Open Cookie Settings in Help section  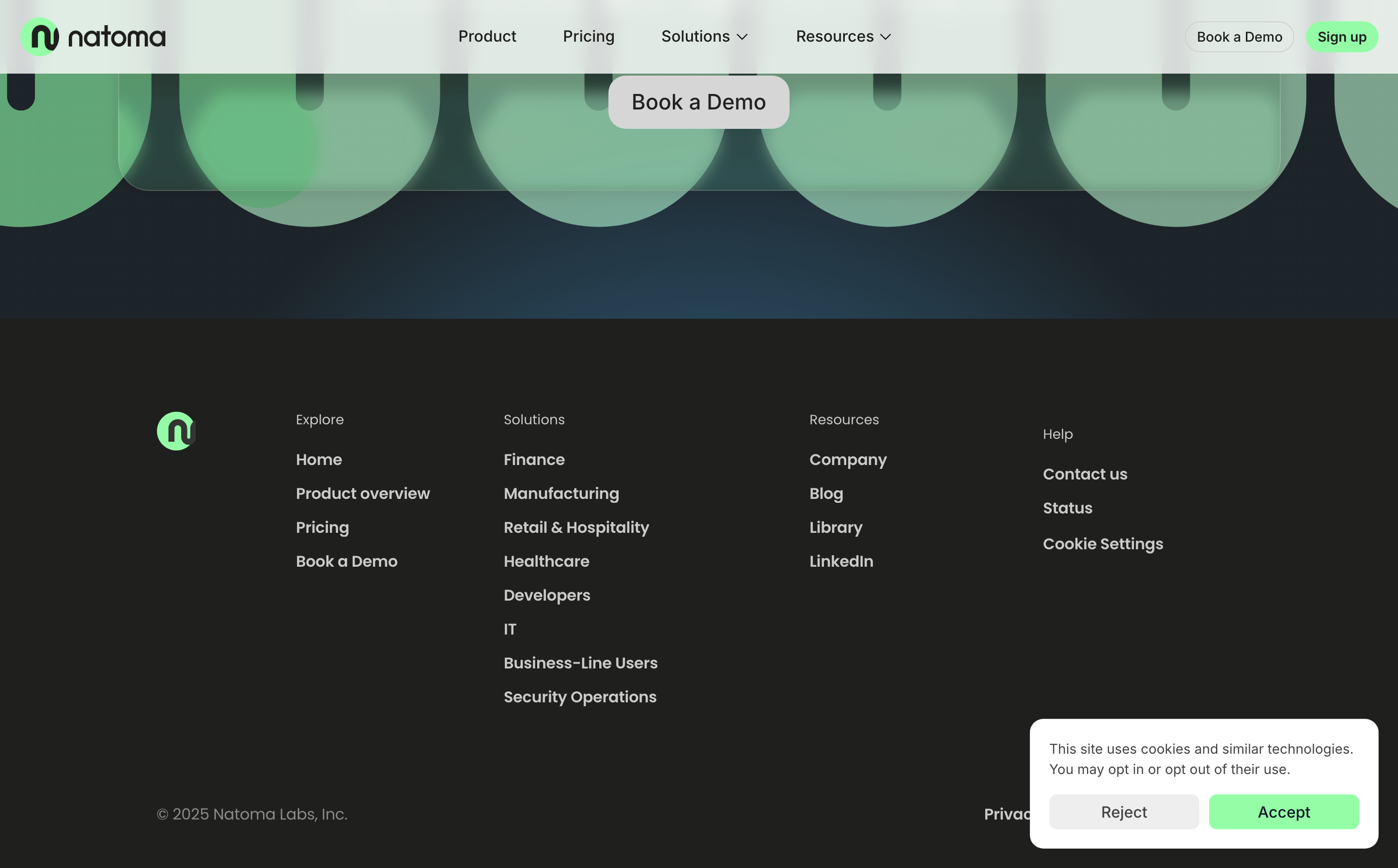[x=1103, y=543]
